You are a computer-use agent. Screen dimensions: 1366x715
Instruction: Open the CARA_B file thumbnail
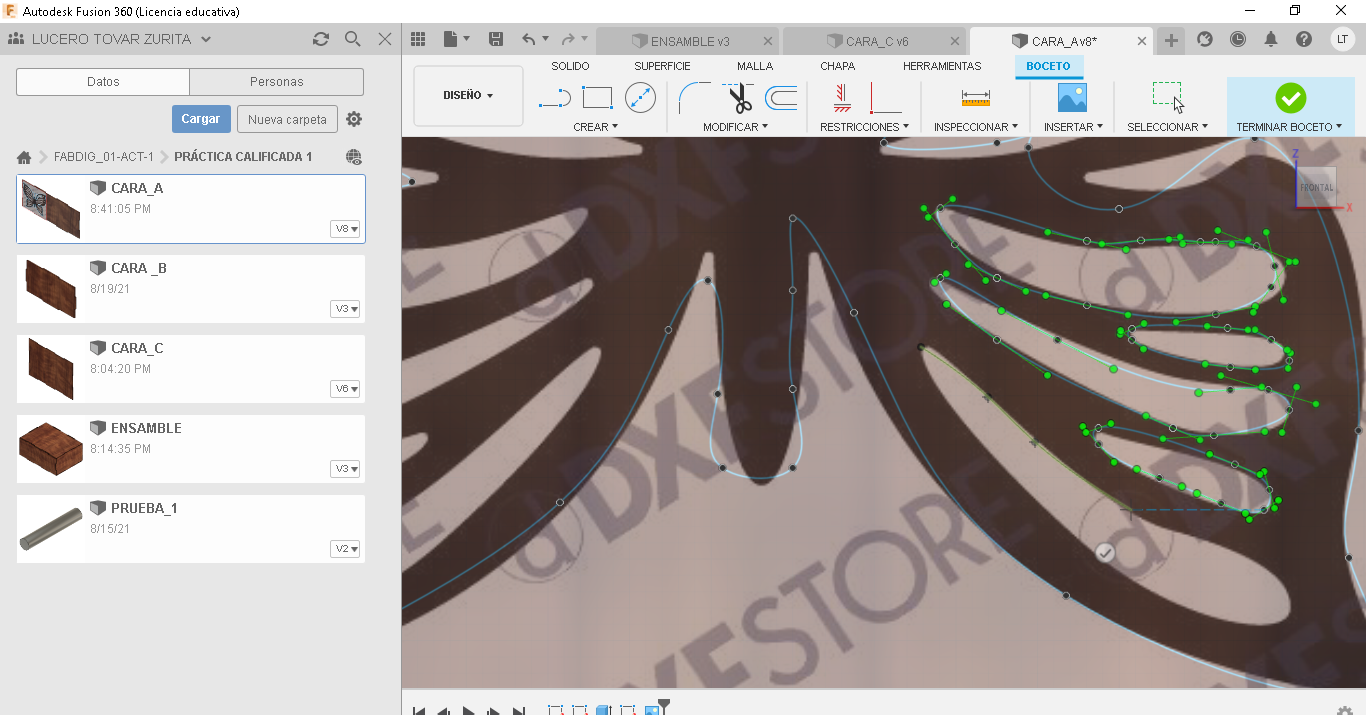pos(50,288)
